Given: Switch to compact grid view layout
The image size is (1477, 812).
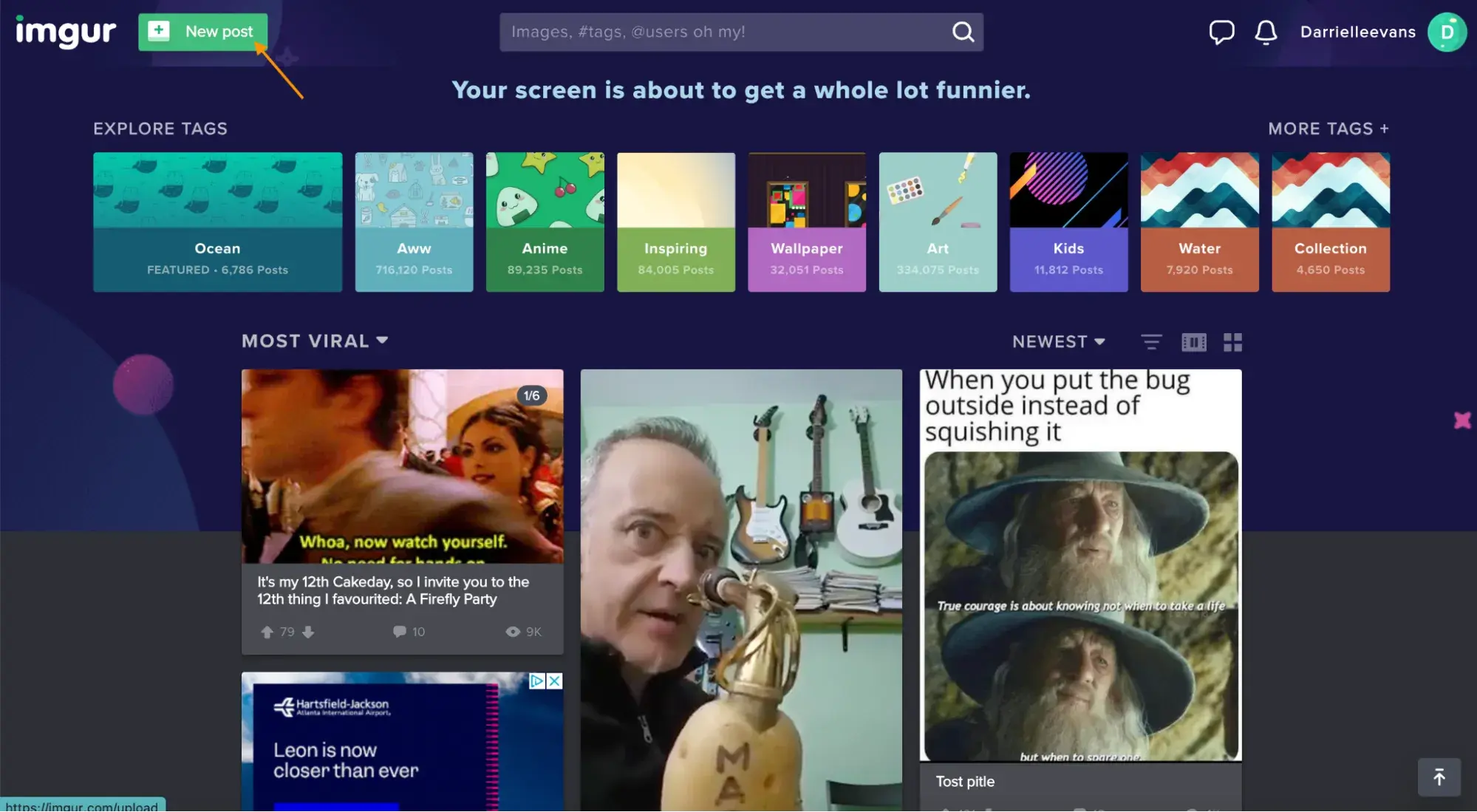Looking at the screenshot, I should tap(1232, 342).
